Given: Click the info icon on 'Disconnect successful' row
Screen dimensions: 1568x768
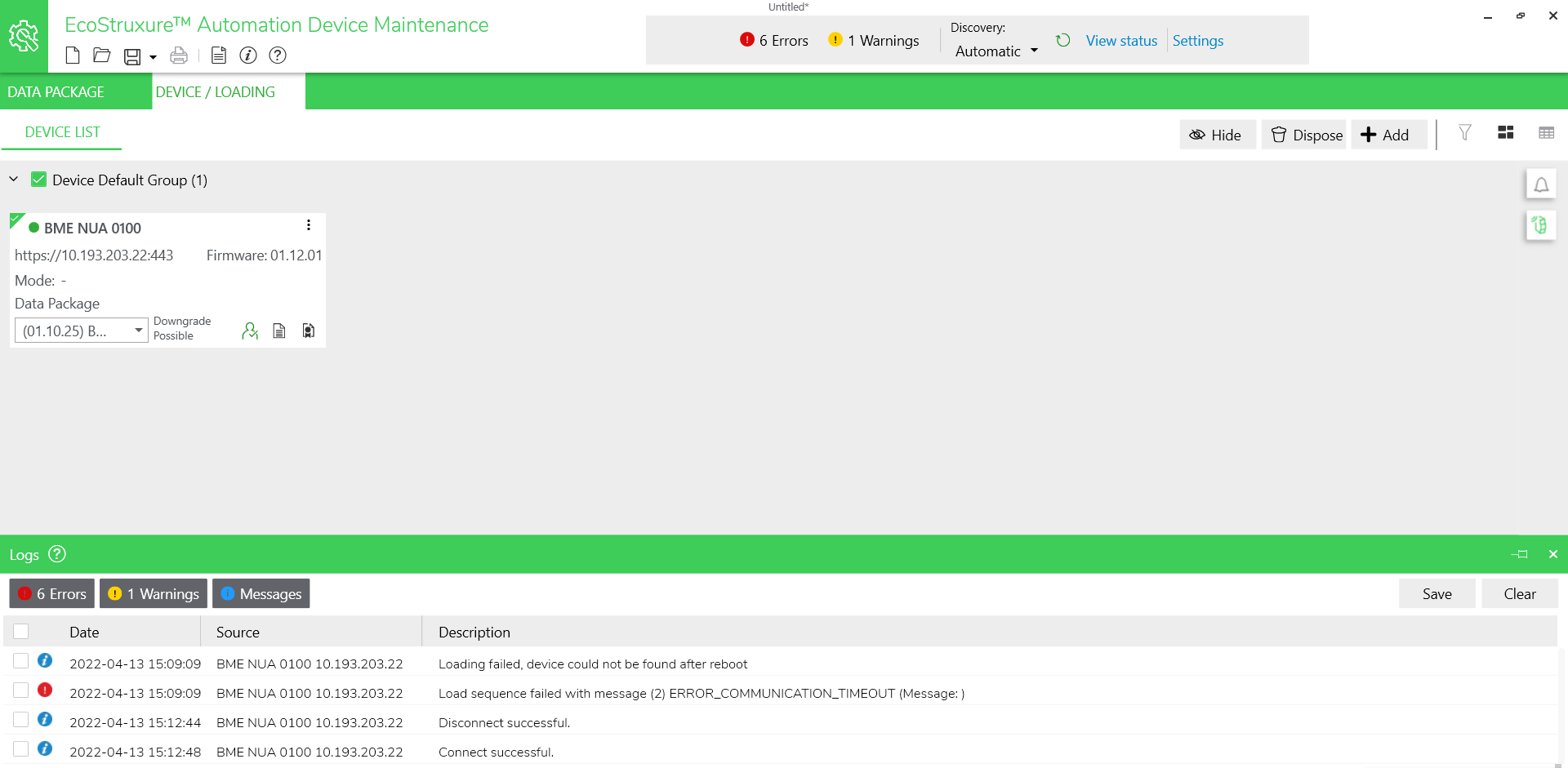Looking at the screenshot, I should 45,719.
